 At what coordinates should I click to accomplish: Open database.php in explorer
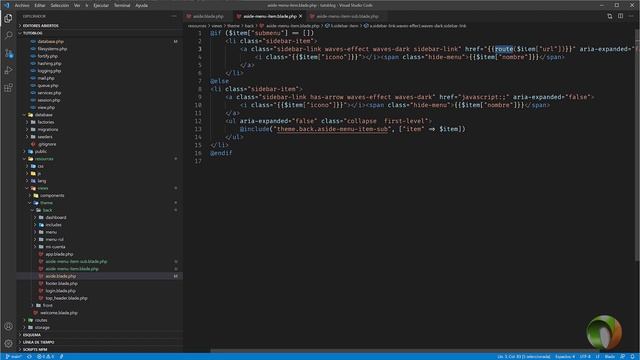(x=51, y=41)
